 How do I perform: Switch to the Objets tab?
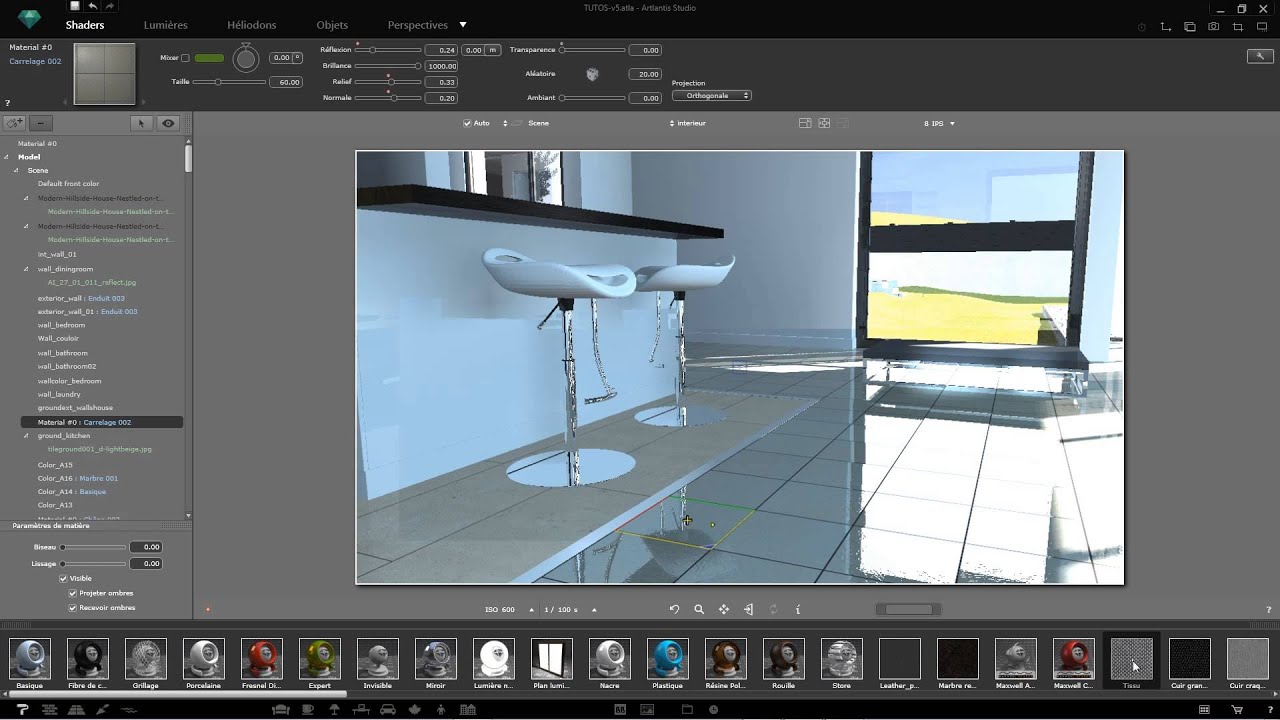click(x=332, y=24)
